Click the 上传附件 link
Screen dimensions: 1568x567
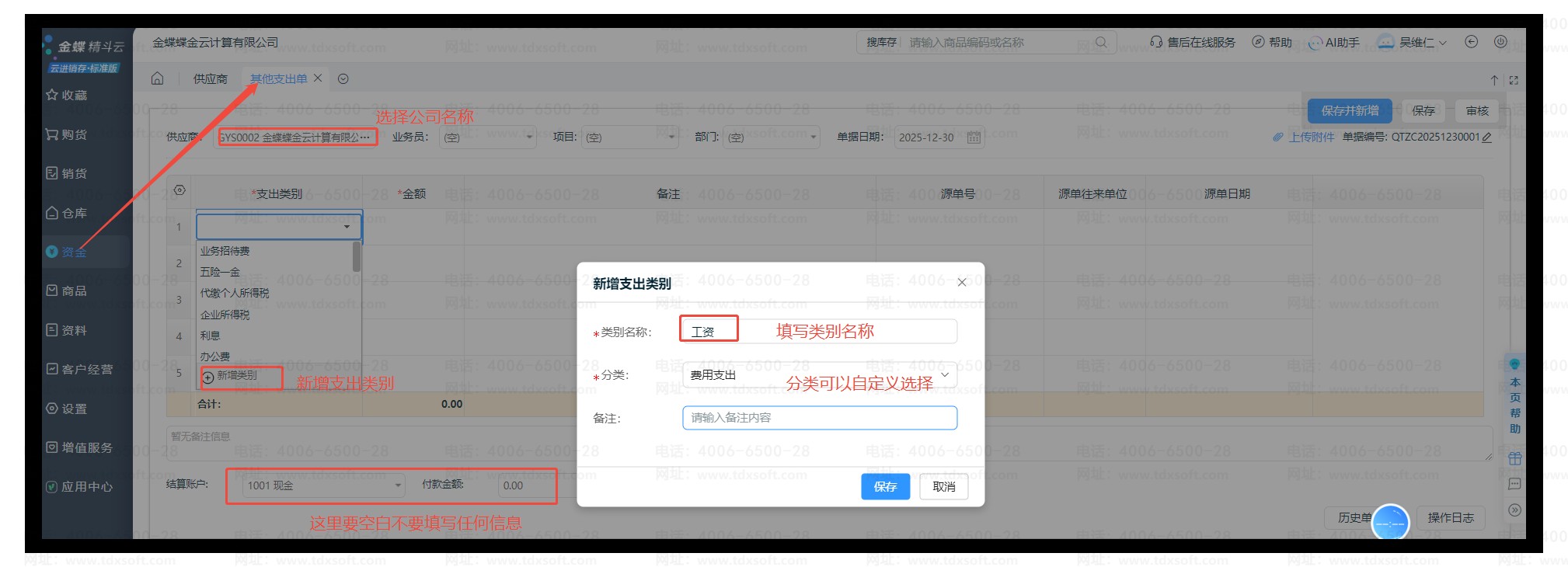point(1310,137)
